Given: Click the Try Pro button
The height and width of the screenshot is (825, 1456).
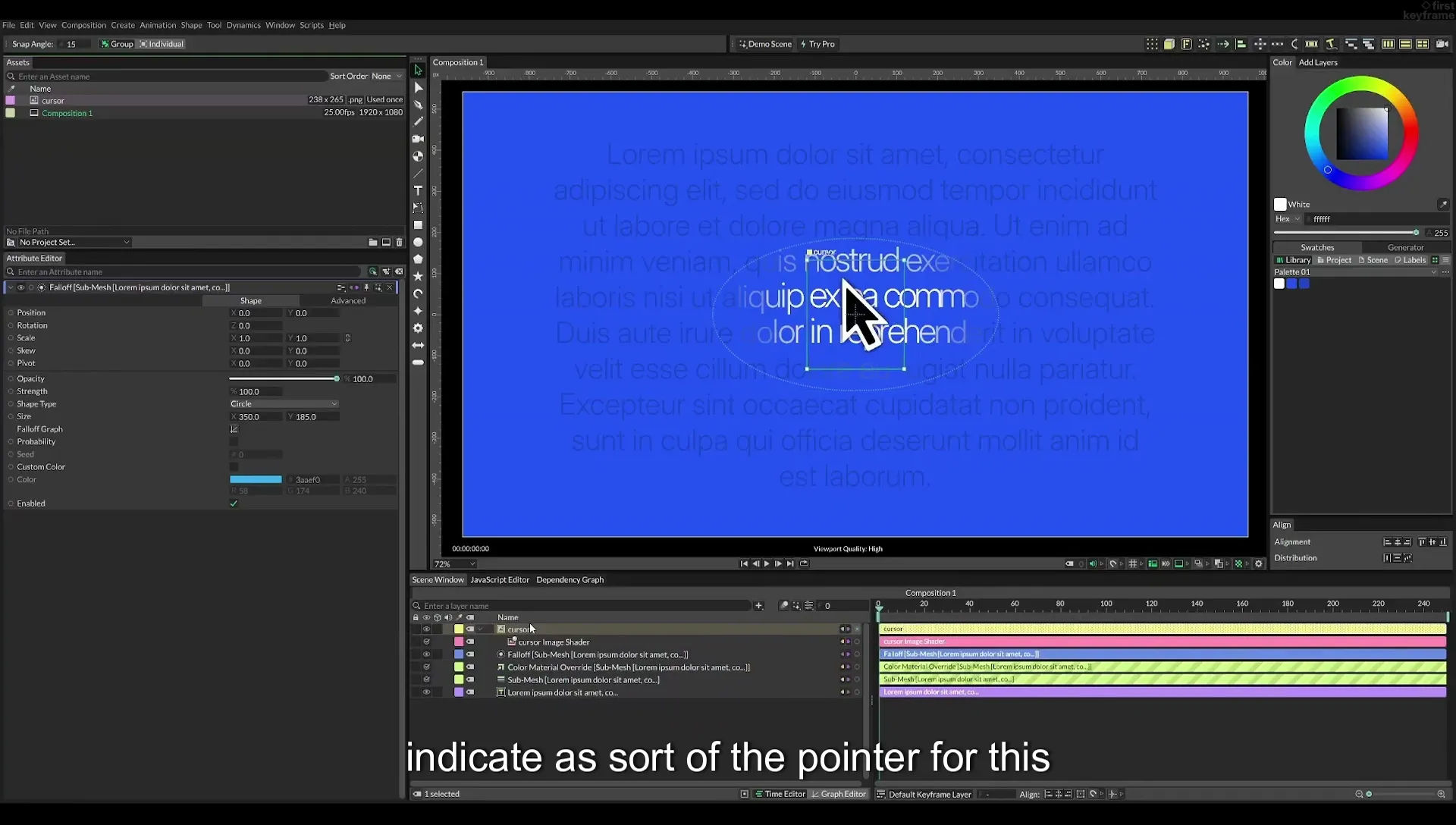Looking at the screenshot, I should 817,44.
